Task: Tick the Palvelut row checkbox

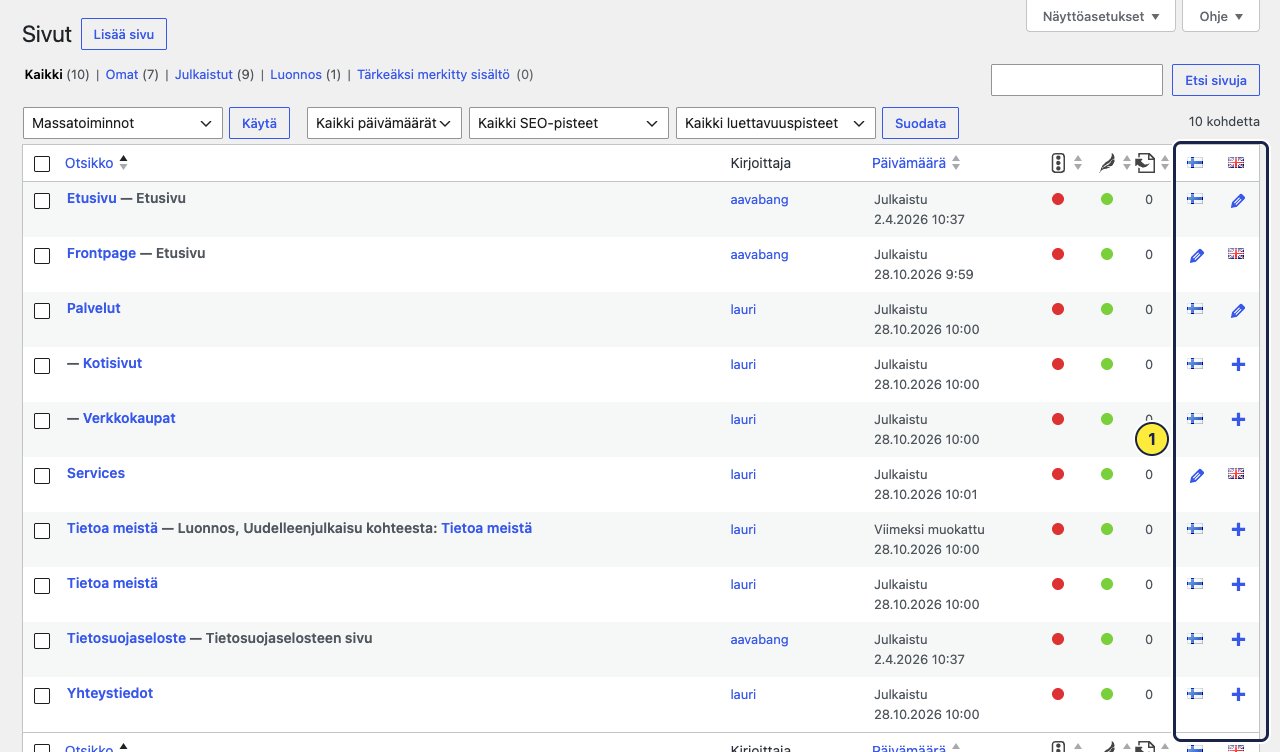Action: (42, 311)
